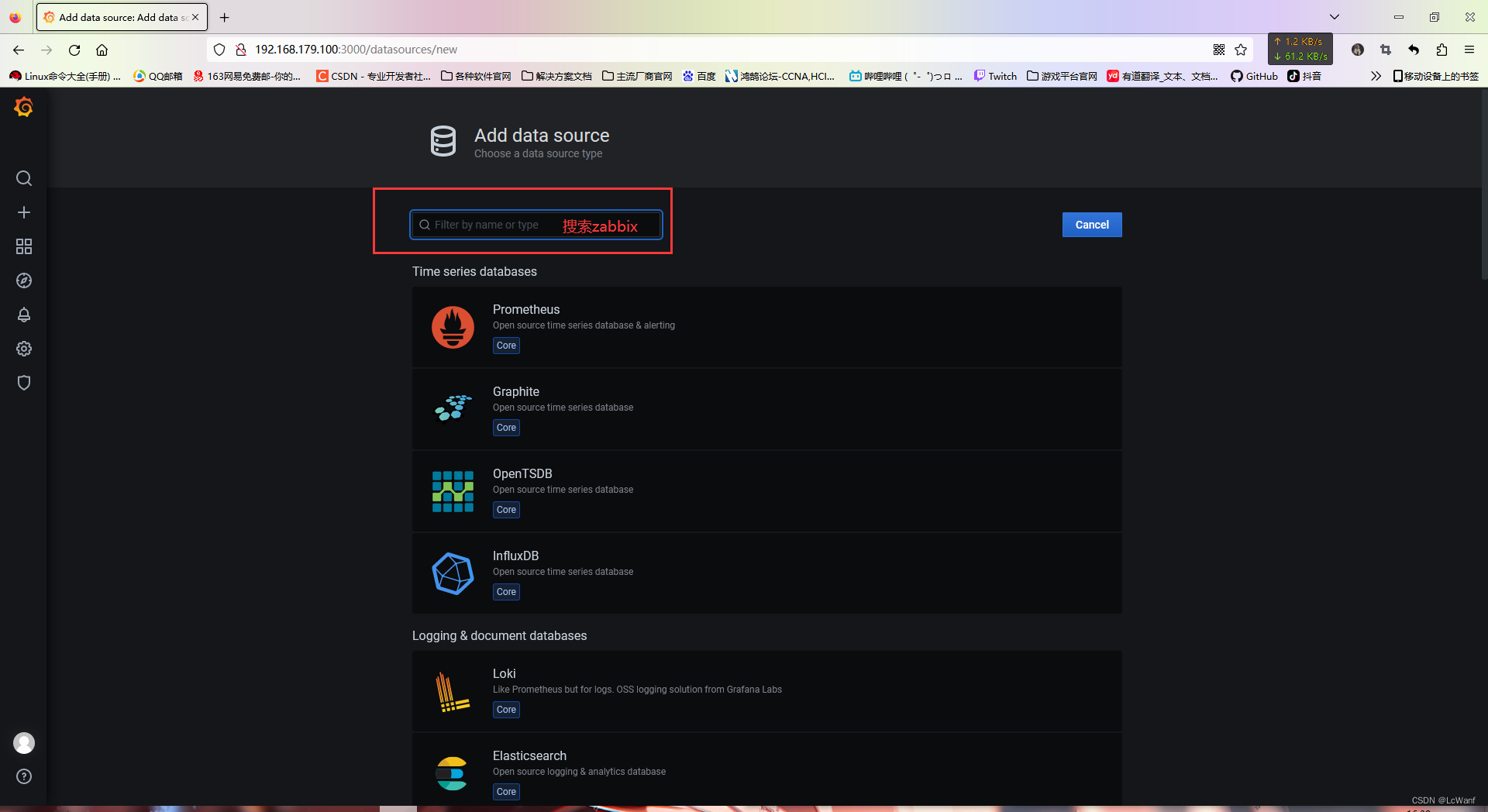1488x812 pixels.
Task: Open the 抖音 bookmark
Action: [1304, 76]
